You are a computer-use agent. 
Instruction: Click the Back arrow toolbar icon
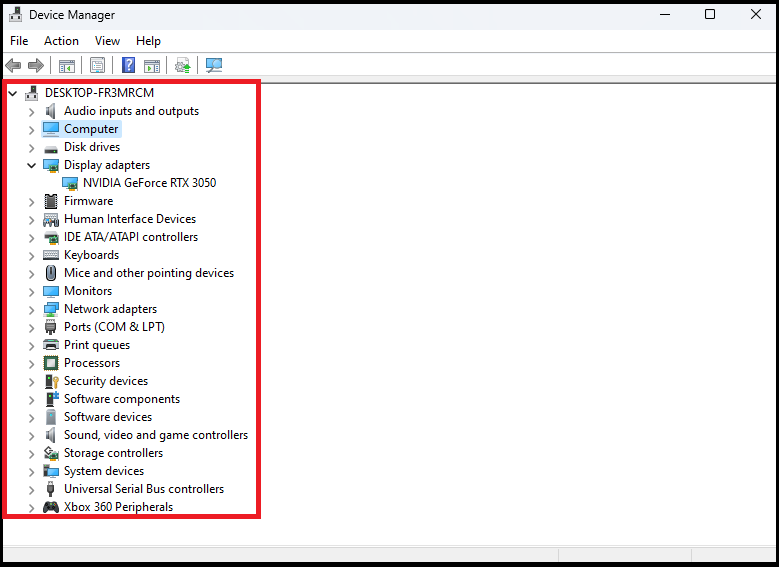(x=13, y=65)
